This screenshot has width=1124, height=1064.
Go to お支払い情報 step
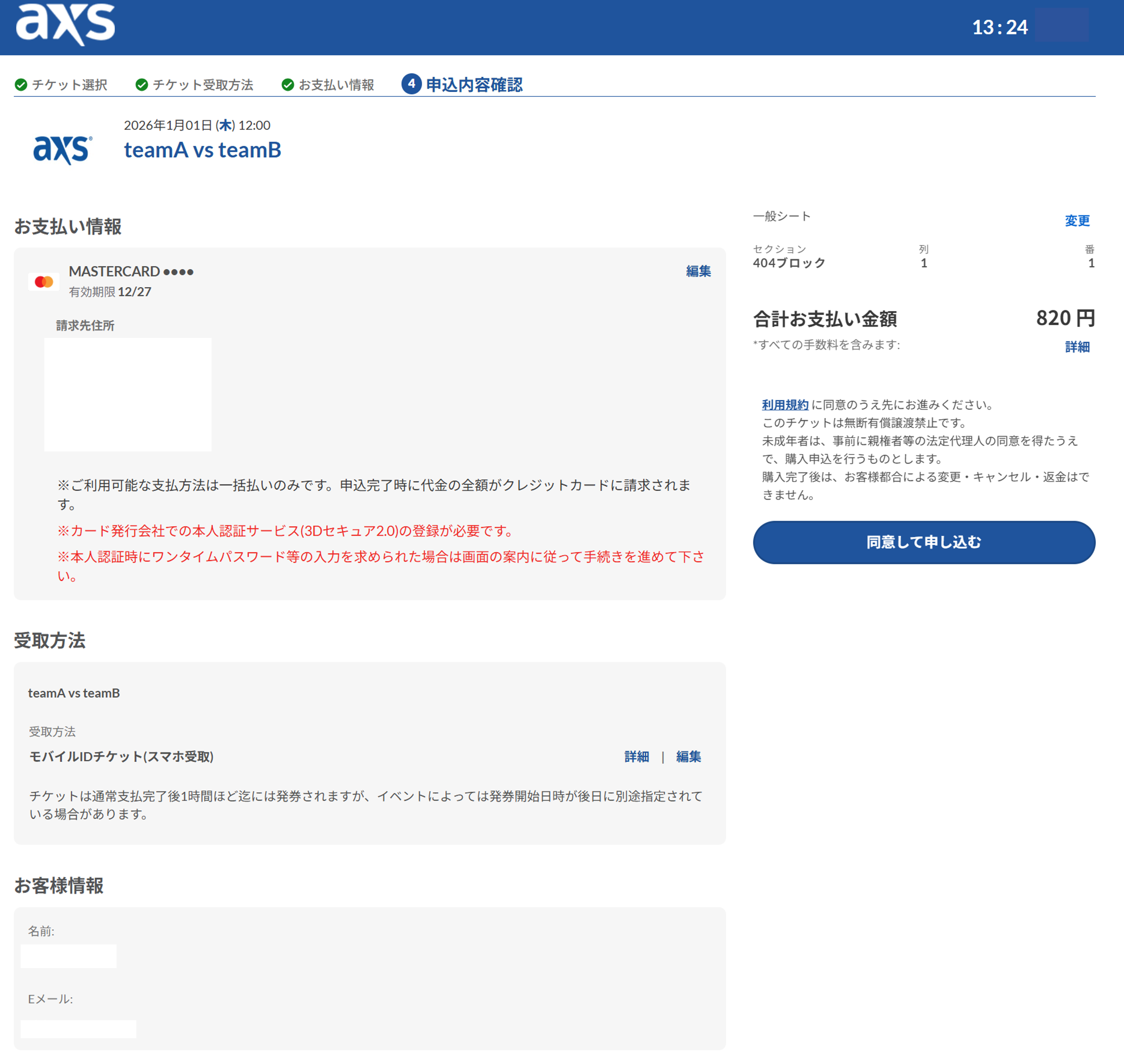tap(336, 85)
